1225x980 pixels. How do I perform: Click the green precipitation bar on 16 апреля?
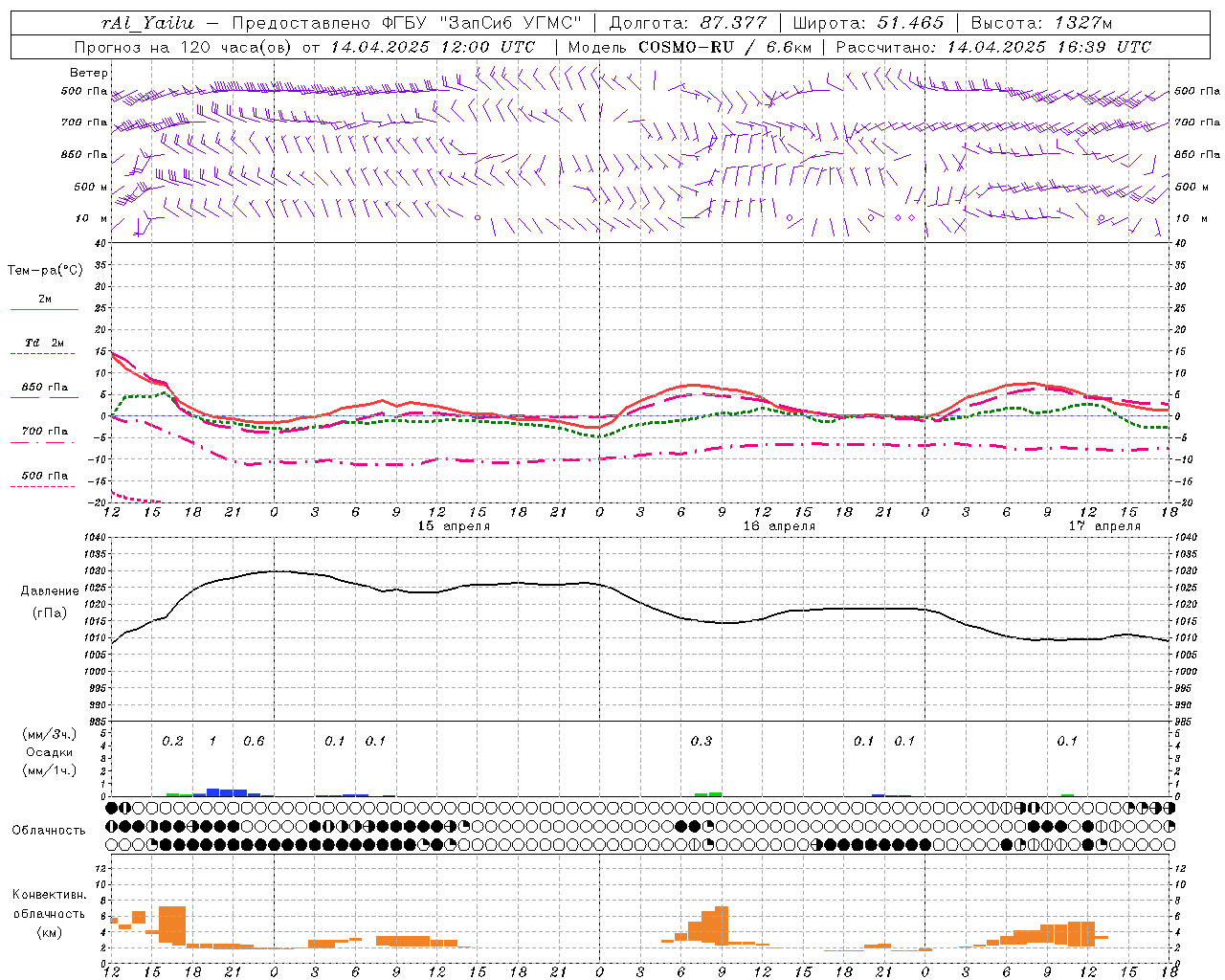tap(715, 794)
